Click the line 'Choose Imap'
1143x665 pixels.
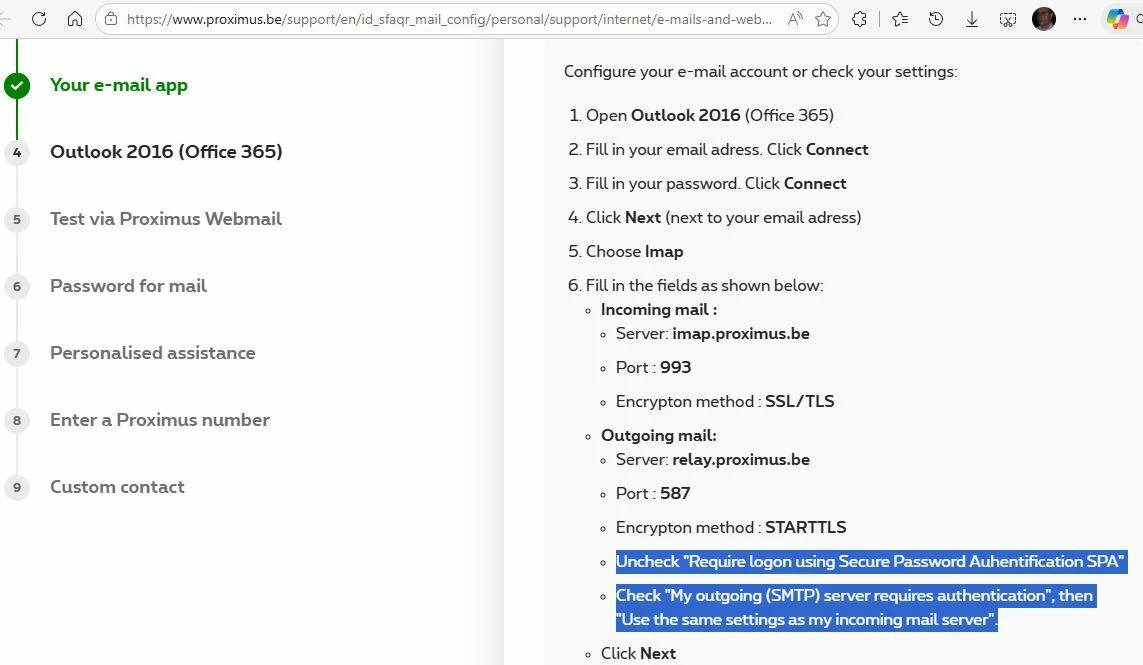click(635, 252)
